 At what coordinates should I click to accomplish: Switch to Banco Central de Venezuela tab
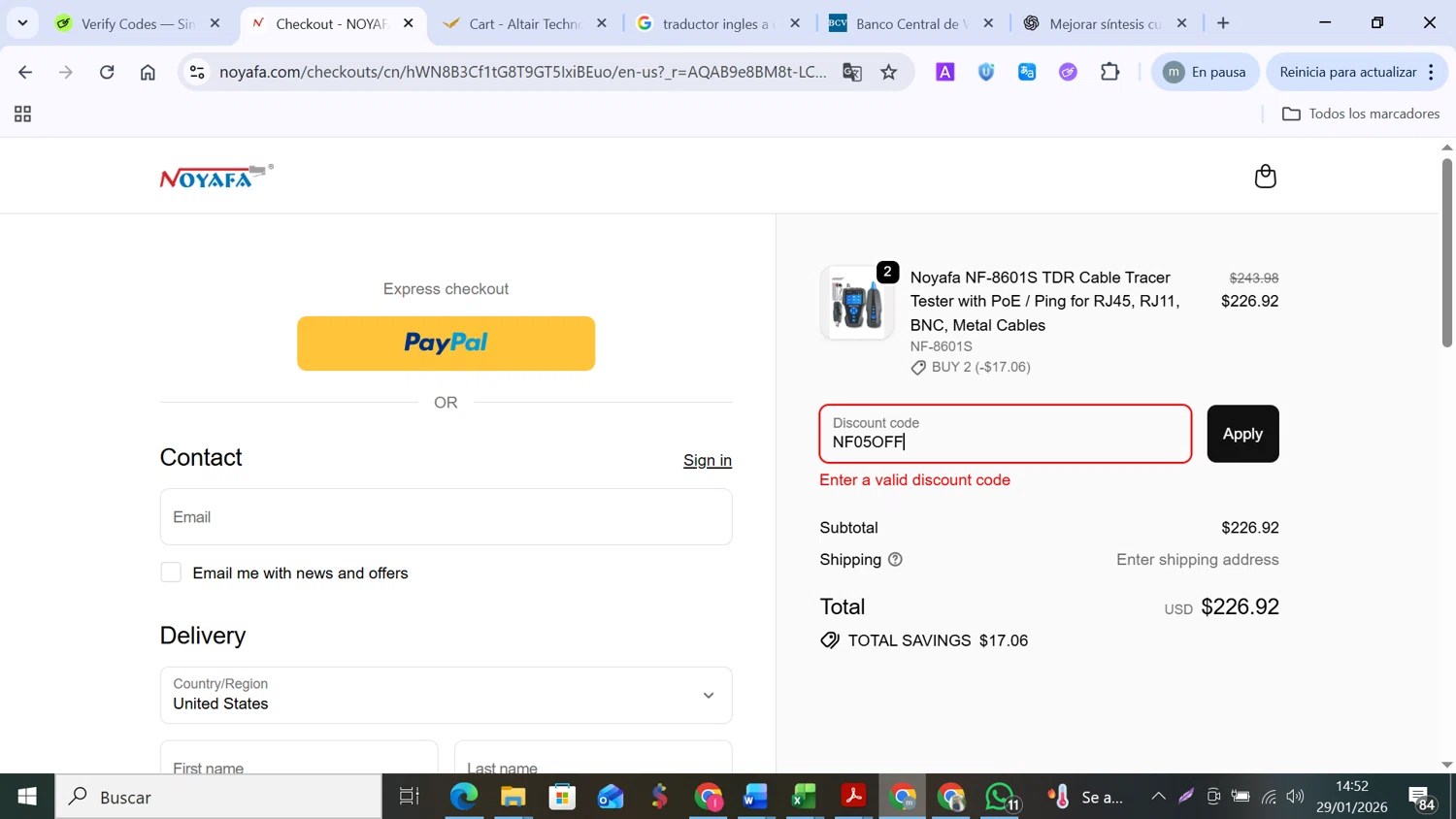[x=910, y=23]
